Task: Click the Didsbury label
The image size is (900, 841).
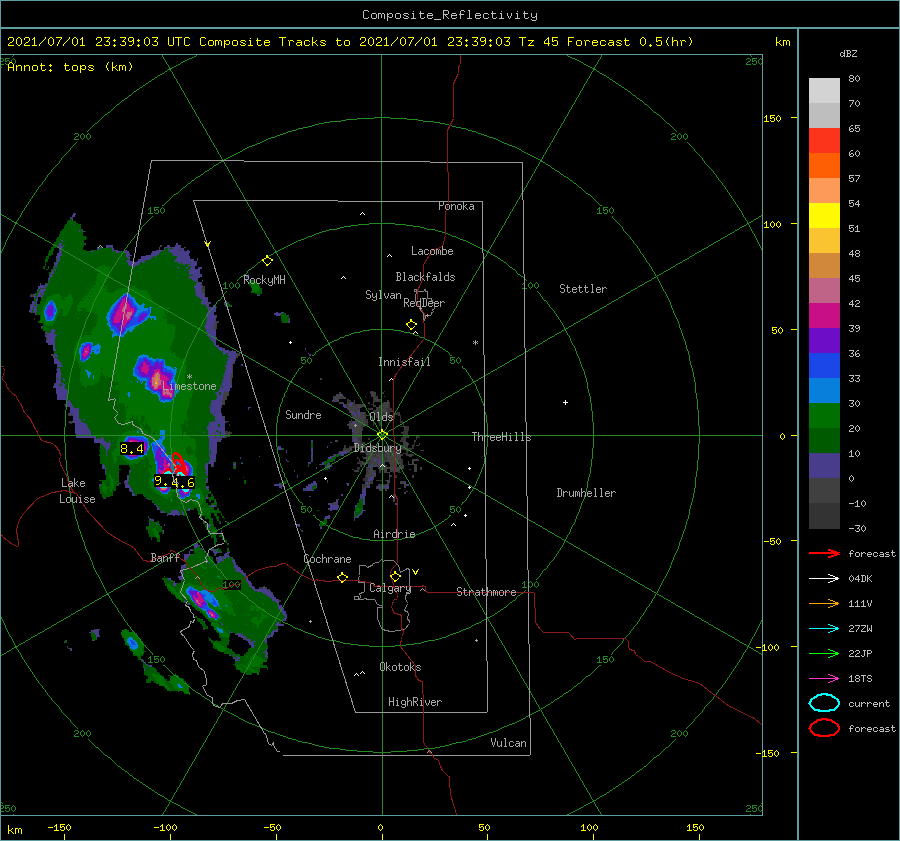Action: pyautogui.click(x=378, y=448)
